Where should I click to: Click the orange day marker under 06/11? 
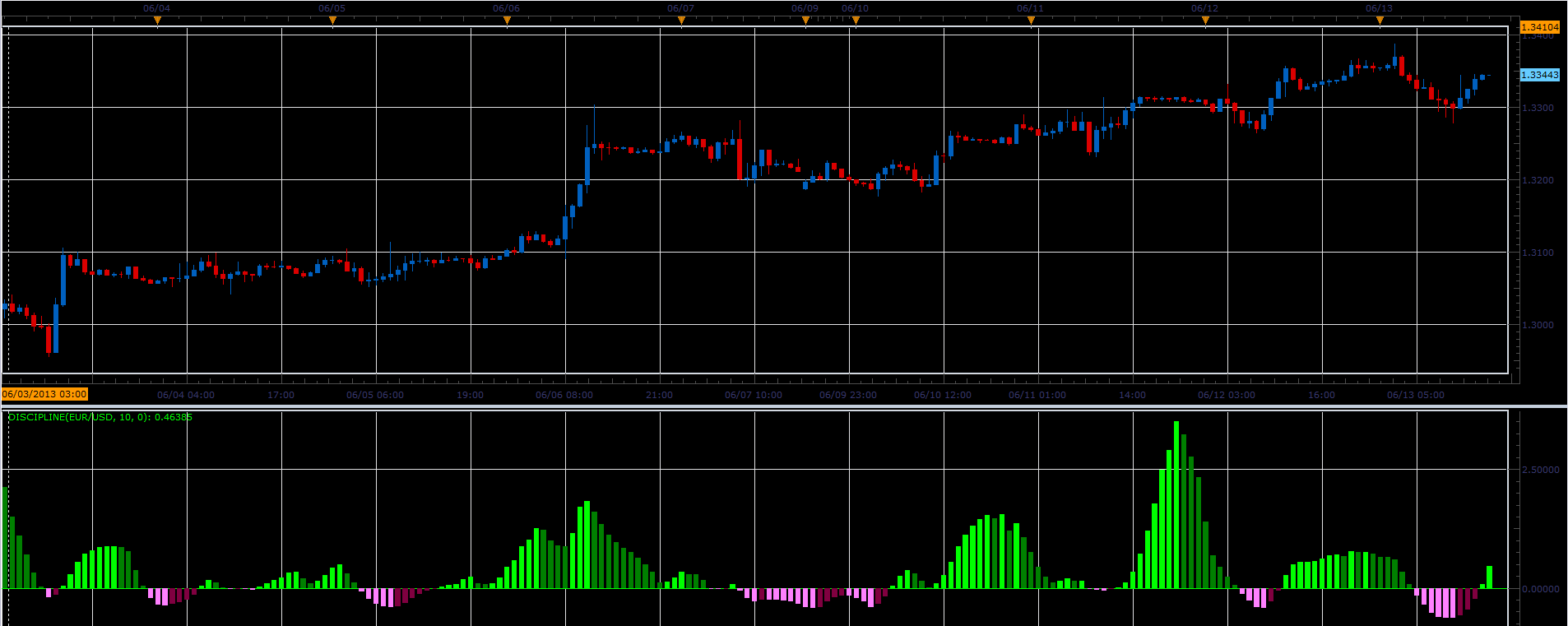1031,21
